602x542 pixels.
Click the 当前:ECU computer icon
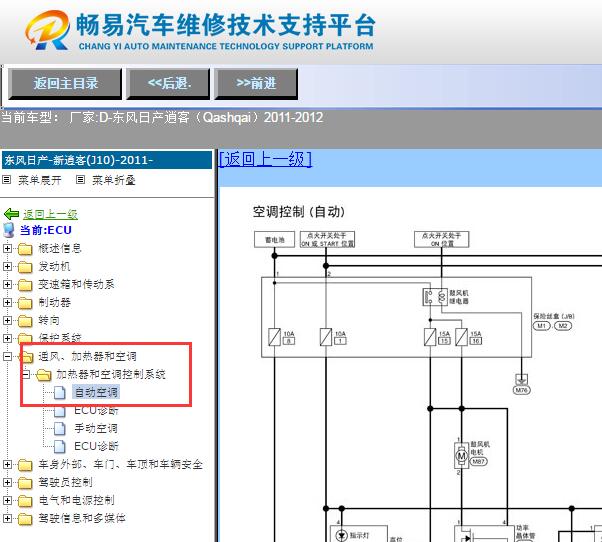(9, 230)
